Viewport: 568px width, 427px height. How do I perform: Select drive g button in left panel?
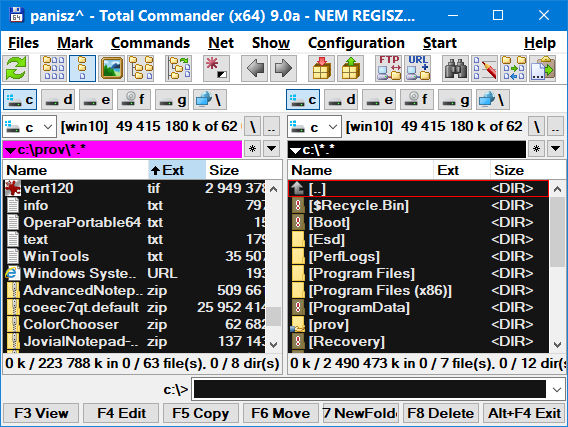point(172,100)
